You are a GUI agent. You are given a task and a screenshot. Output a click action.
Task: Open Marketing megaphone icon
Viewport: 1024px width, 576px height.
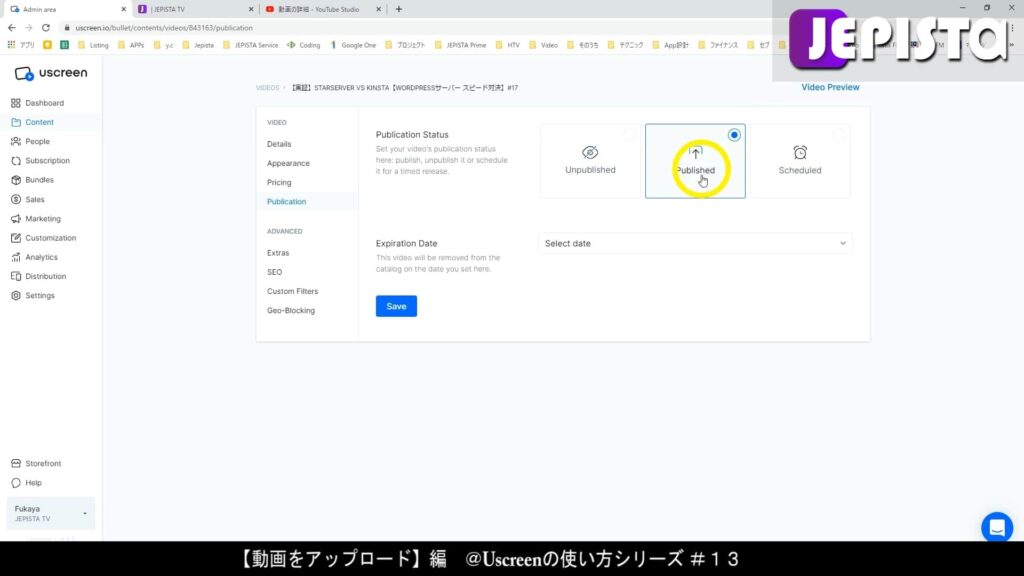pyautogui.click(x=16, y=219)
